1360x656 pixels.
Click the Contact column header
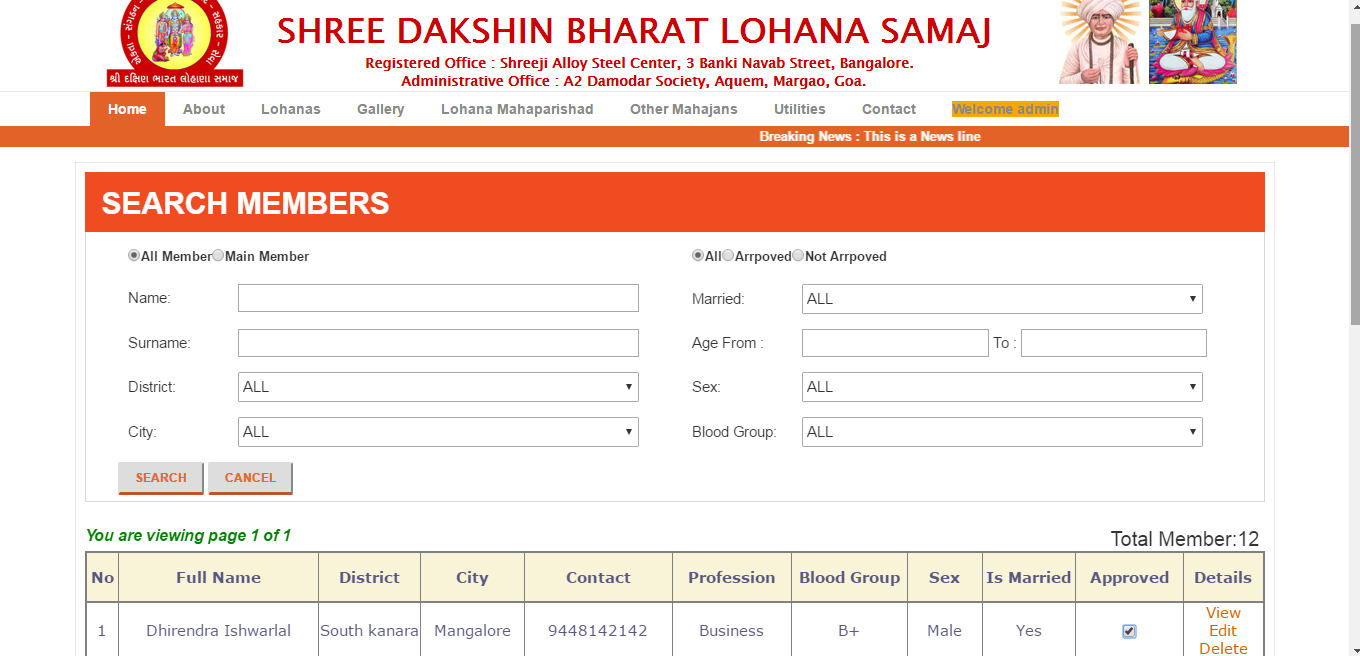point(598,578)
